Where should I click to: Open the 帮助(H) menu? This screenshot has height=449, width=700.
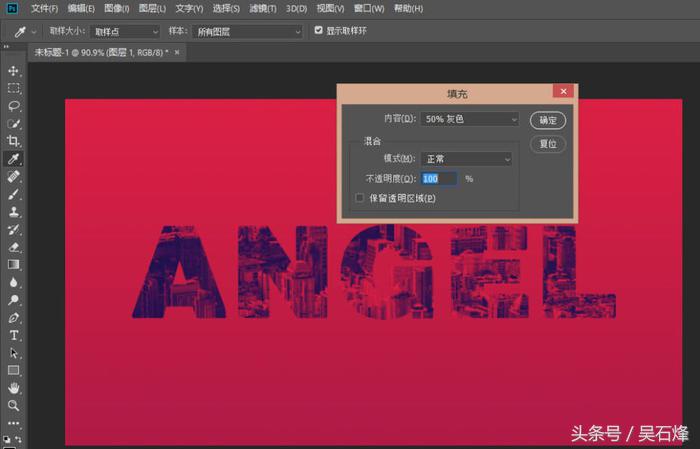pos(408,8)
